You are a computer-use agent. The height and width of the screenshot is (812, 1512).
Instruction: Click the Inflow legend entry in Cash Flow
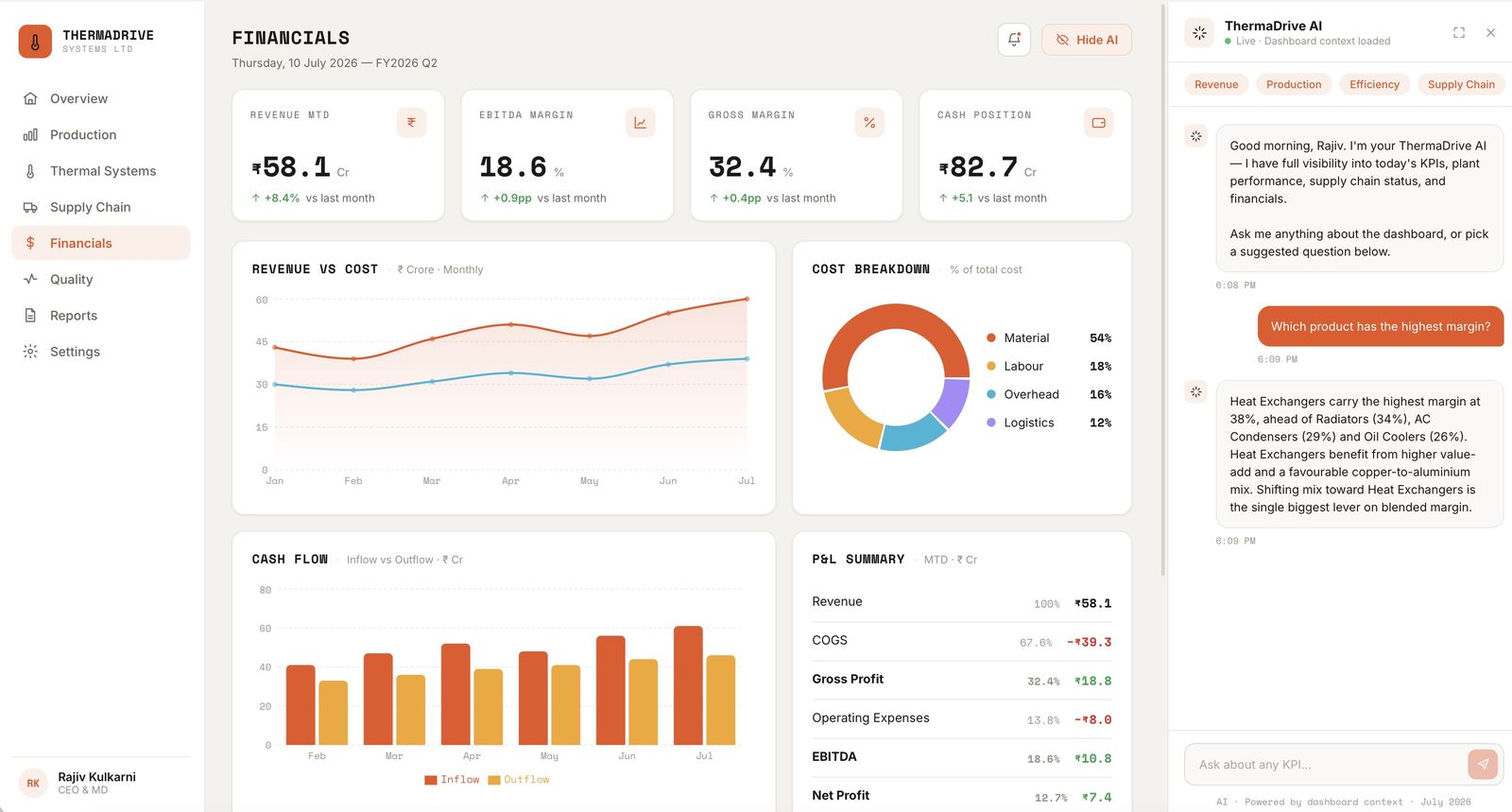coord(453,780)
